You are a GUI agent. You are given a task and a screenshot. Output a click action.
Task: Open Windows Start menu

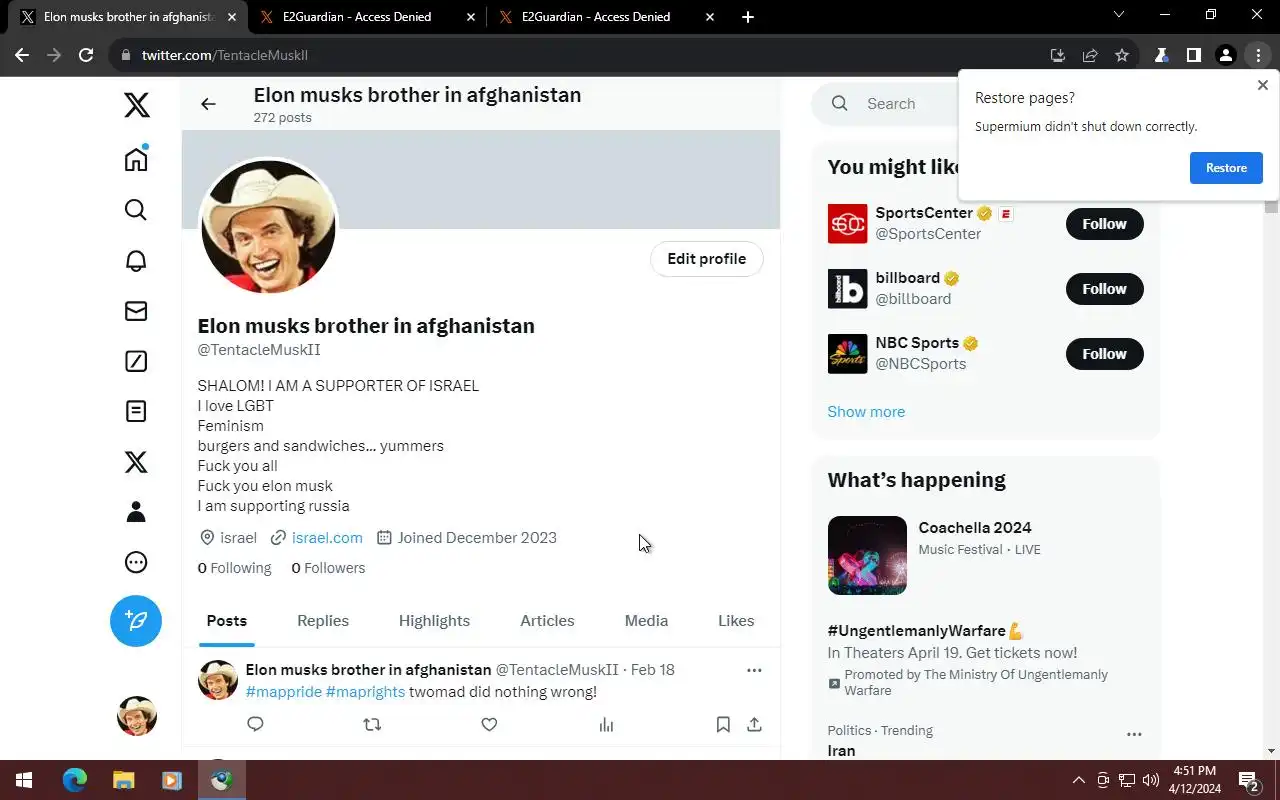(x=24, y=780)
